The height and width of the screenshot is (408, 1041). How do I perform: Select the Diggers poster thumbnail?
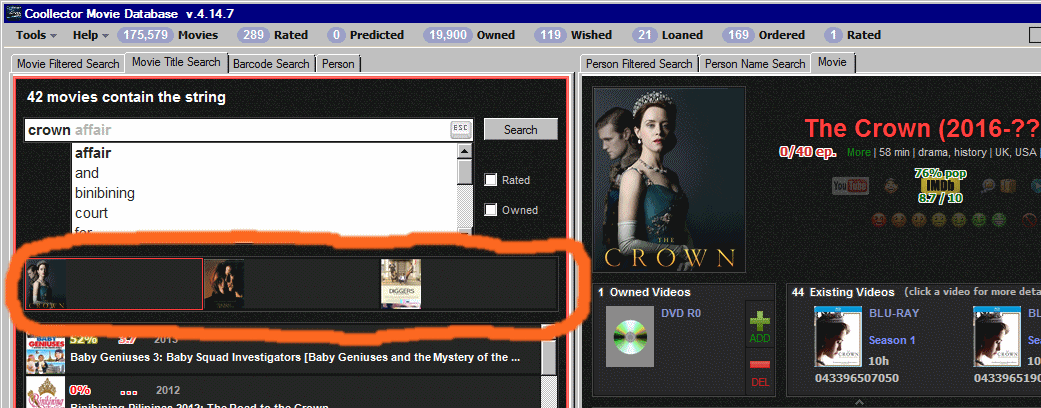click(401, 284)
